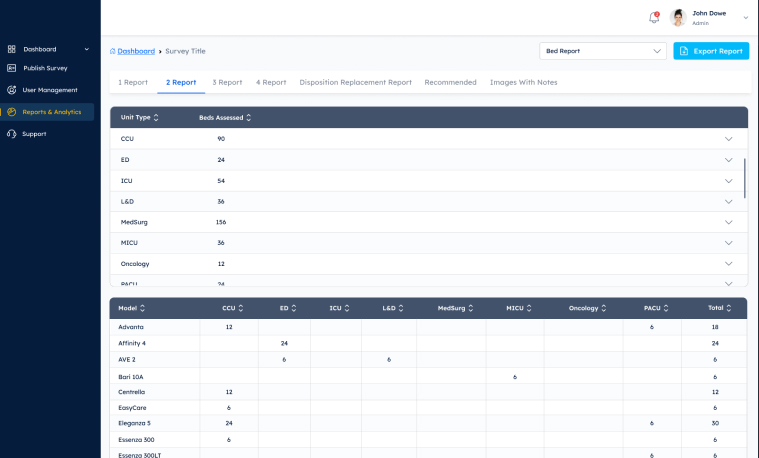The image size is (759, 458).
Task: Click the User Management sidebar icon
Action: tap(12, 90)
